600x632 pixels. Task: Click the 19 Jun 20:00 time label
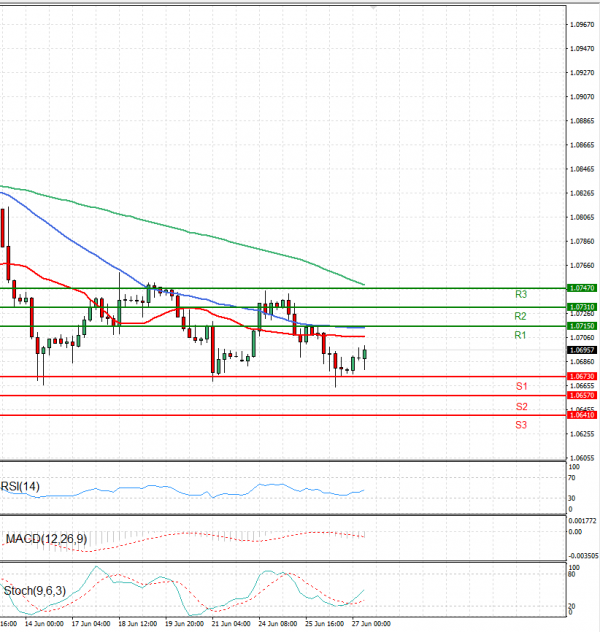(184, 624)
